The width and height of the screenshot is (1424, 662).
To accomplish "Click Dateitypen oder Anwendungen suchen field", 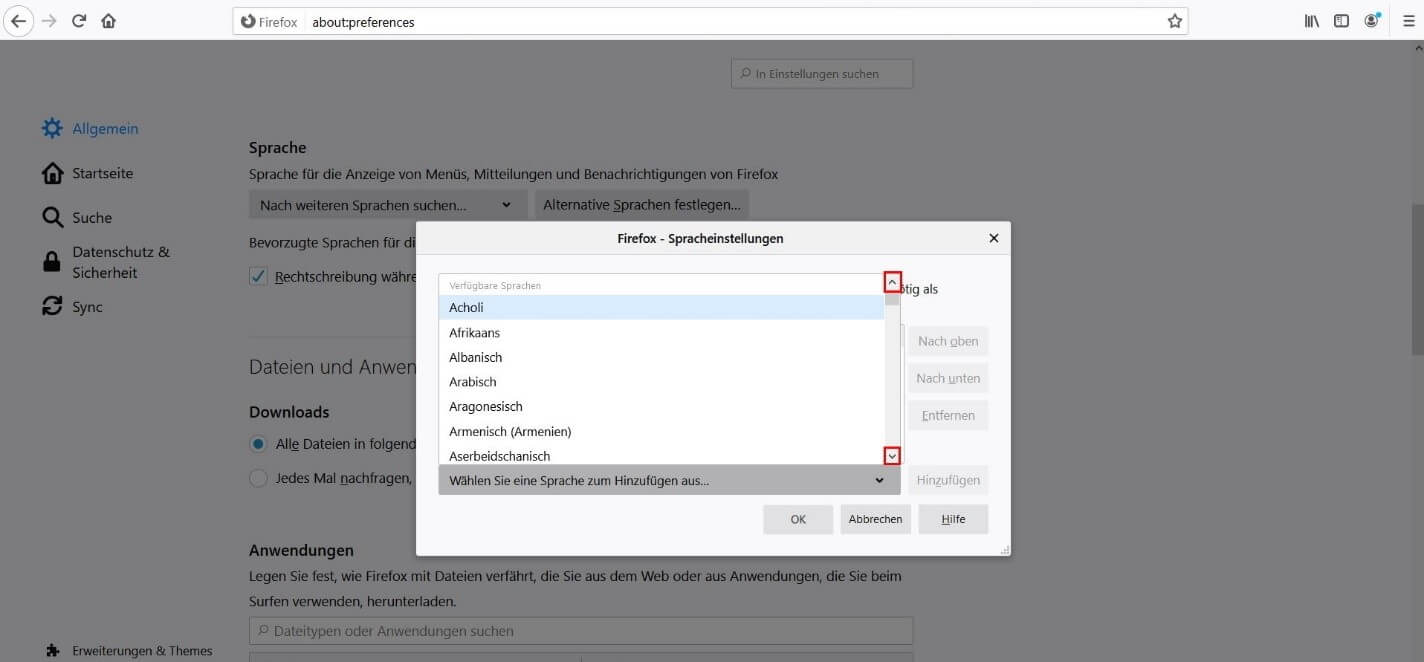I will [581, 631].
